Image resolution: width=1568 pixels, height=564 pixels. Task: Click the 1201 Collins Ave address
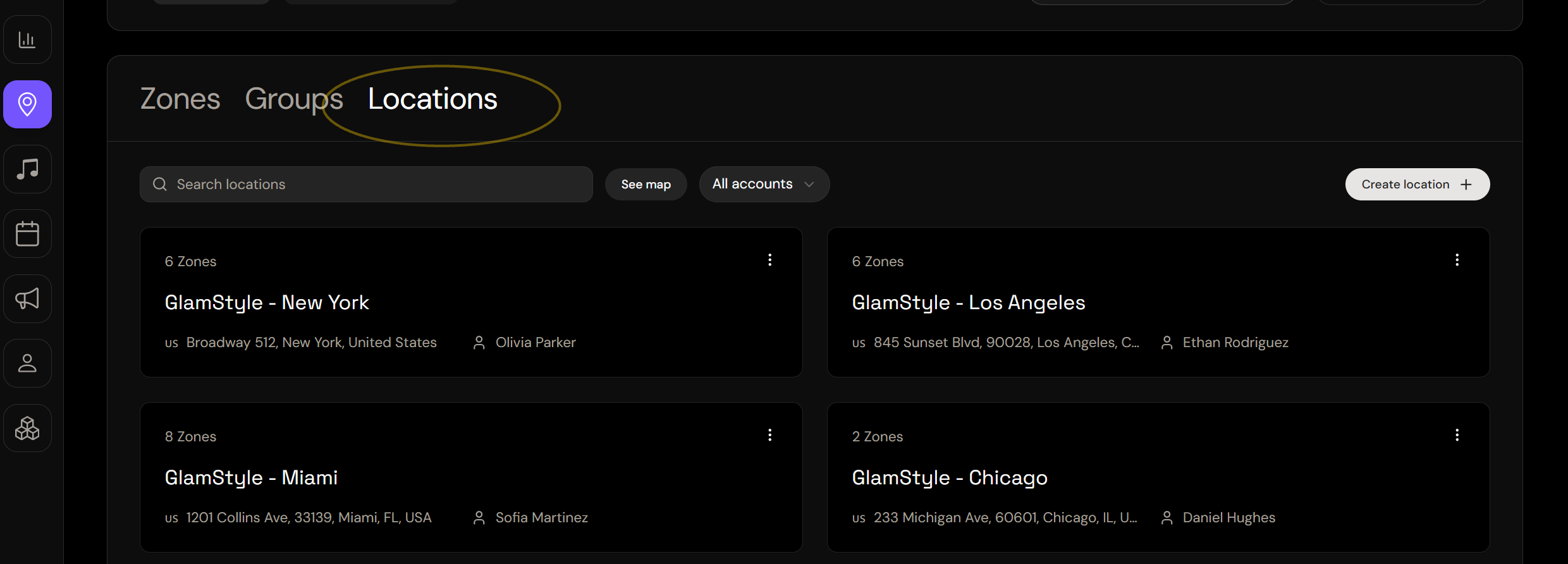coord(309,517)
